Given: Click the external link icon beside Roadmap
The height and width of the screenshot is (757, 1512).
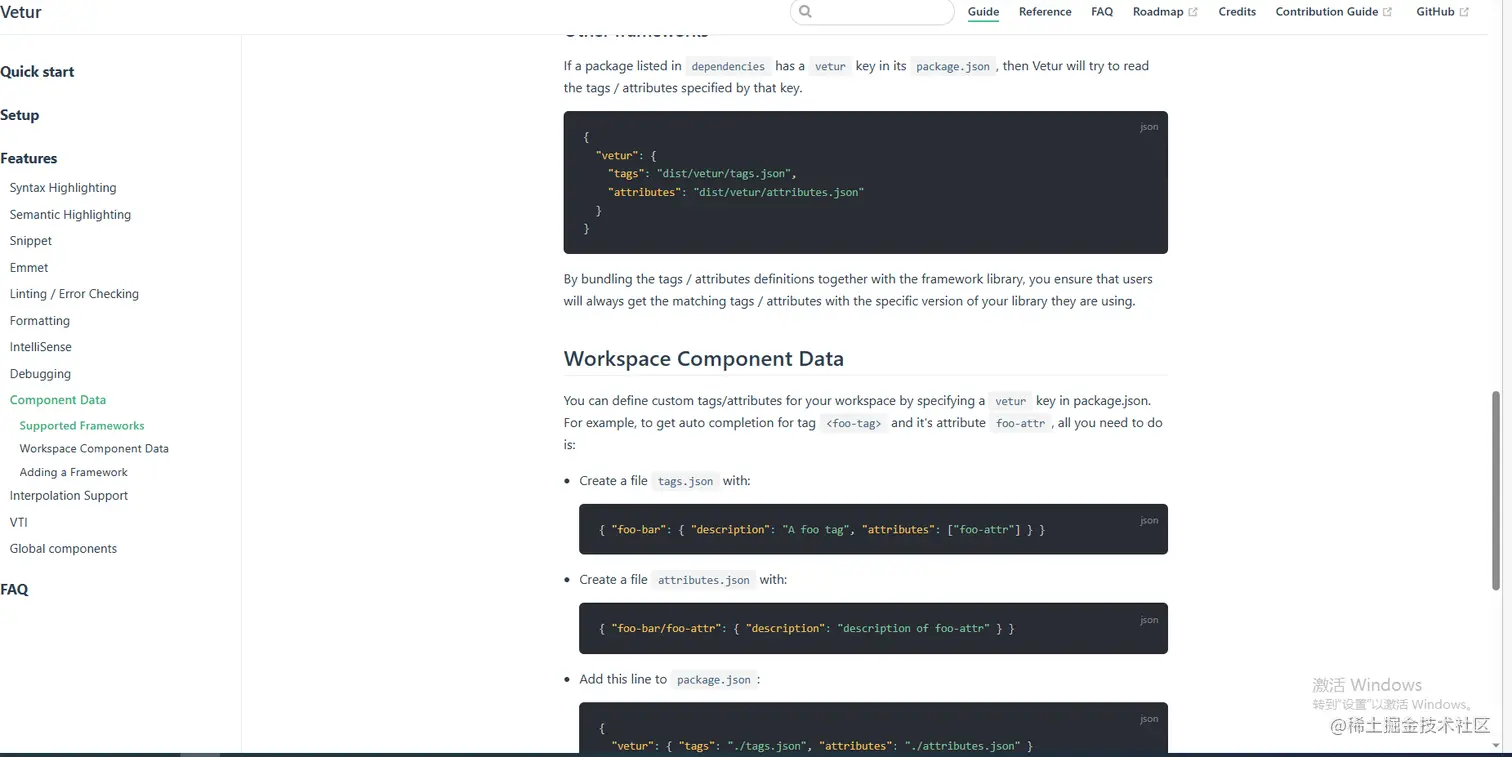Looking at the screenshot, I should (1193, 12).
